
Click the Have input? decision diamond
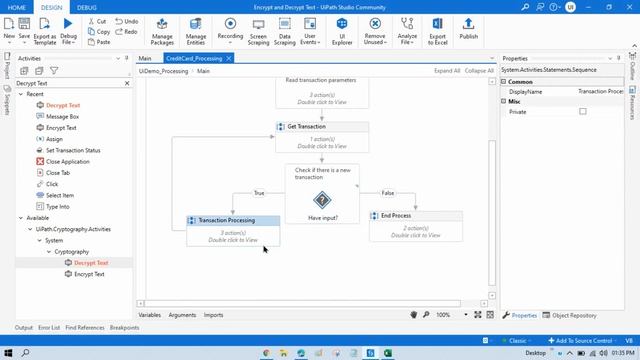322,200
